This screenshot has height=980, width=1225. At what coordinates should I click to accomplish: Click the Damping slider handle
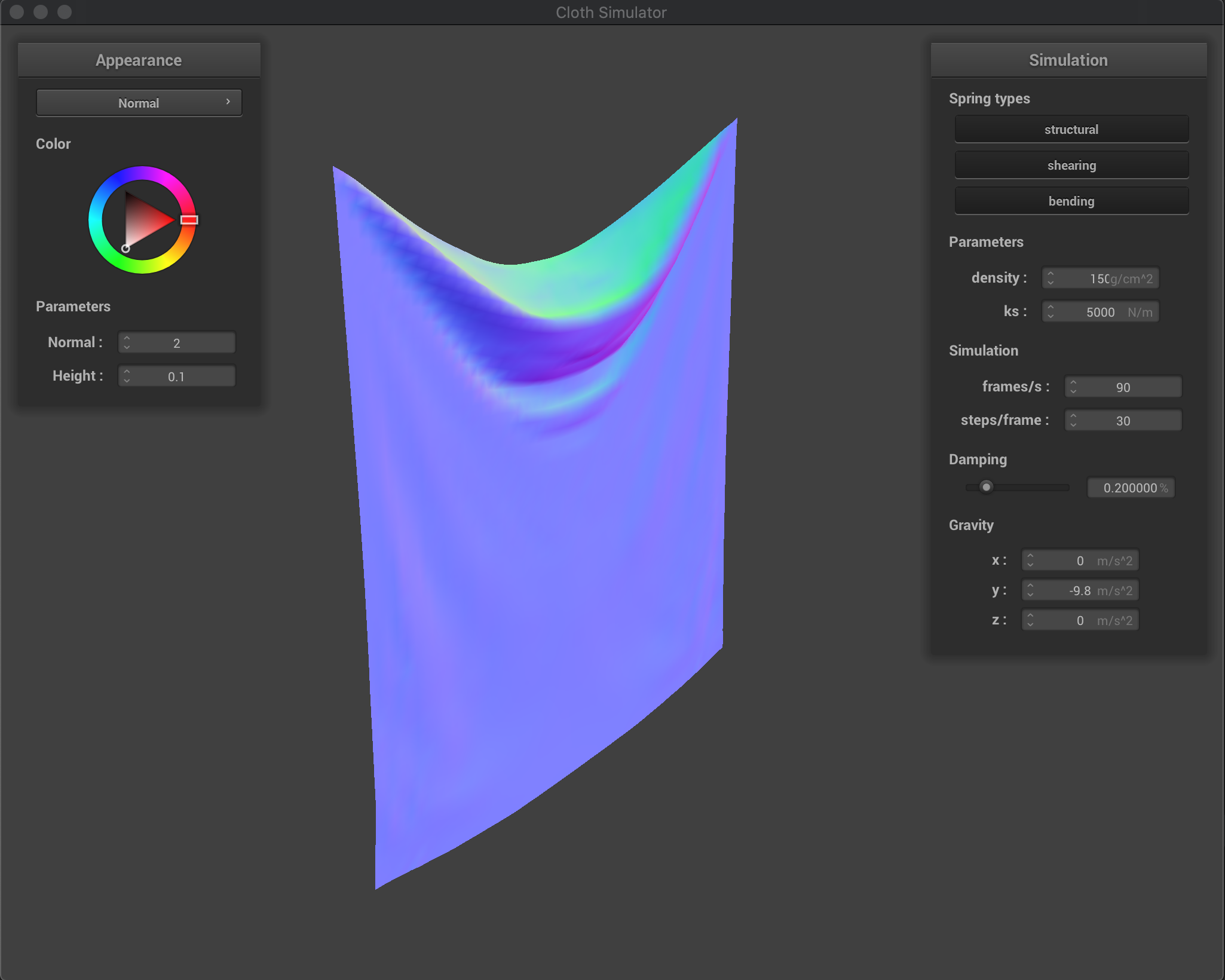click(x=986, y=487)
